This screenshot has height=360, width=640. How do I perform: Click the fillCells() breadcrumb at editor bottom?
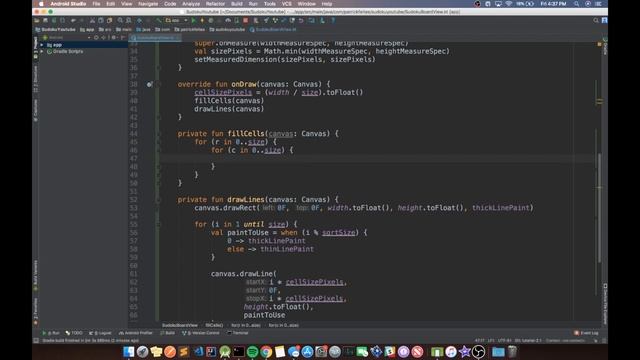214,325
